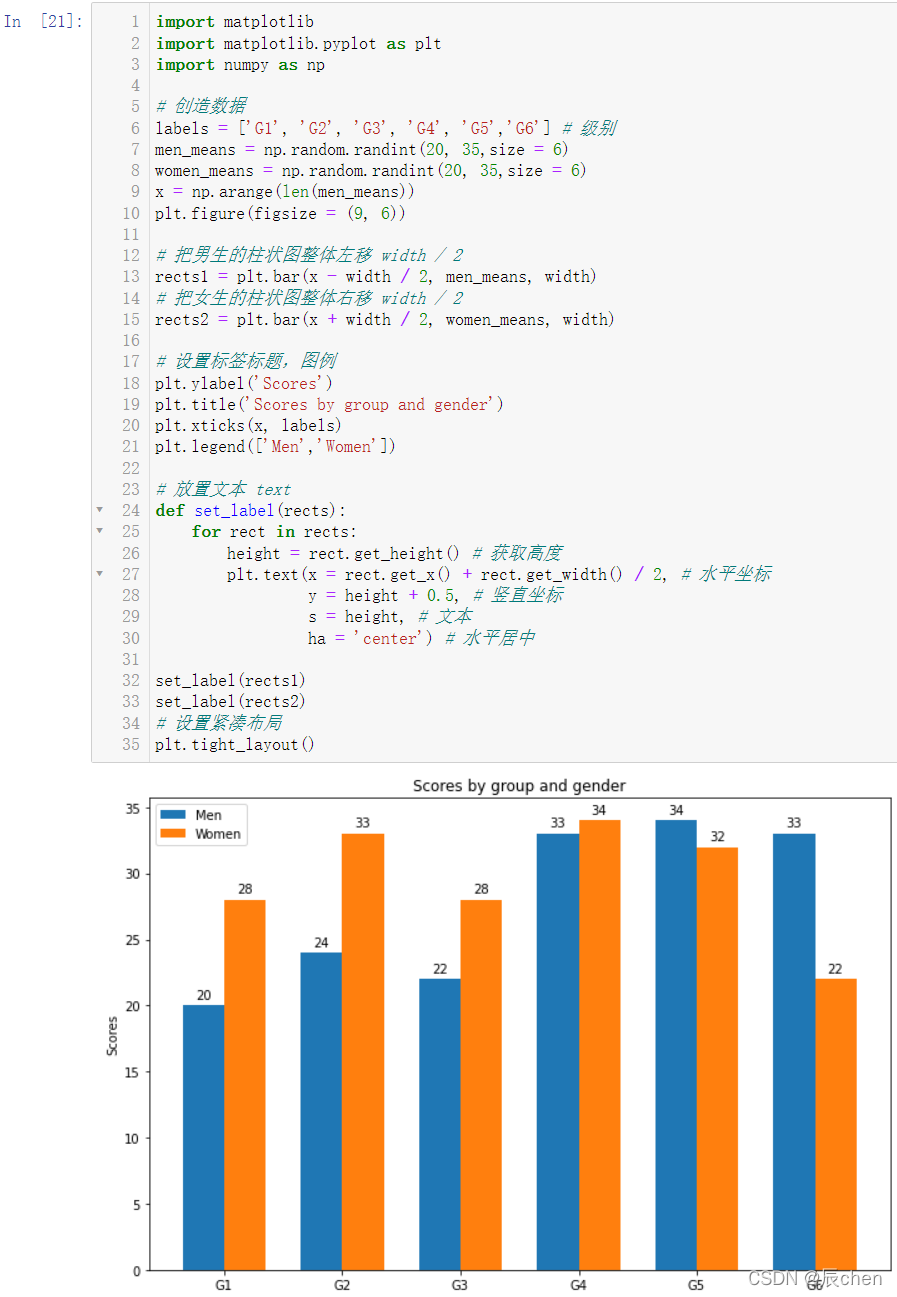Click the blue G4 bar labeled 33
The image size is (897, 1297).
pos(557,1052)
